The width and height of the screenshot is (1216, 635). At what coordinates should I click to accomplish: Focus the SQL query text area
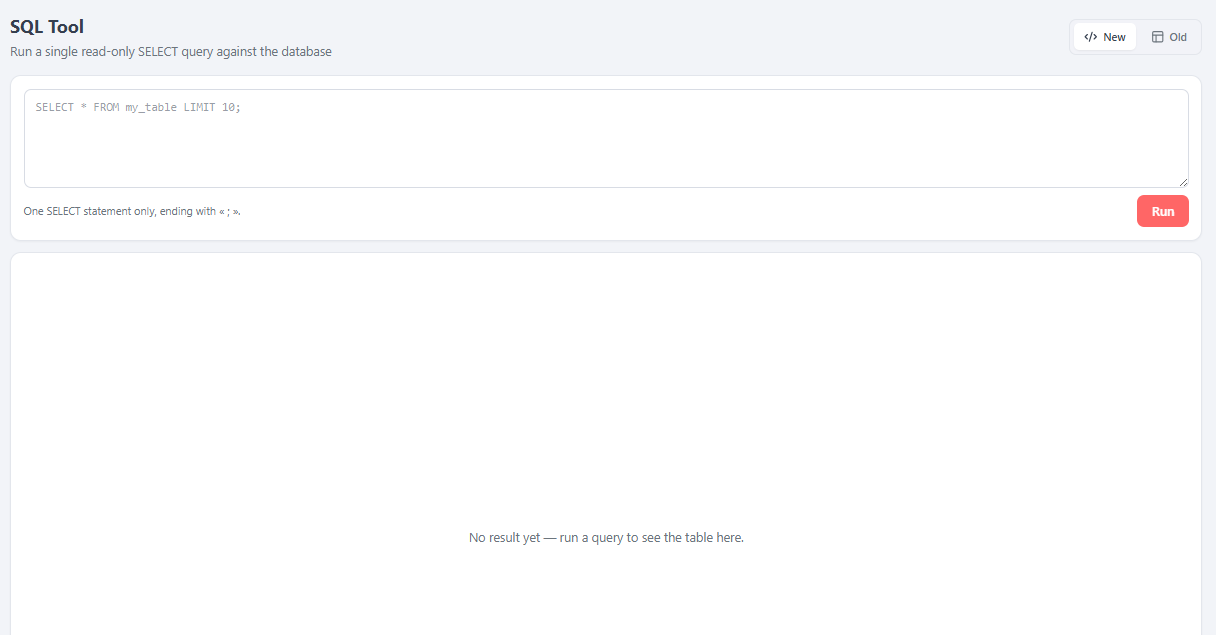click(x=606, y=138)
